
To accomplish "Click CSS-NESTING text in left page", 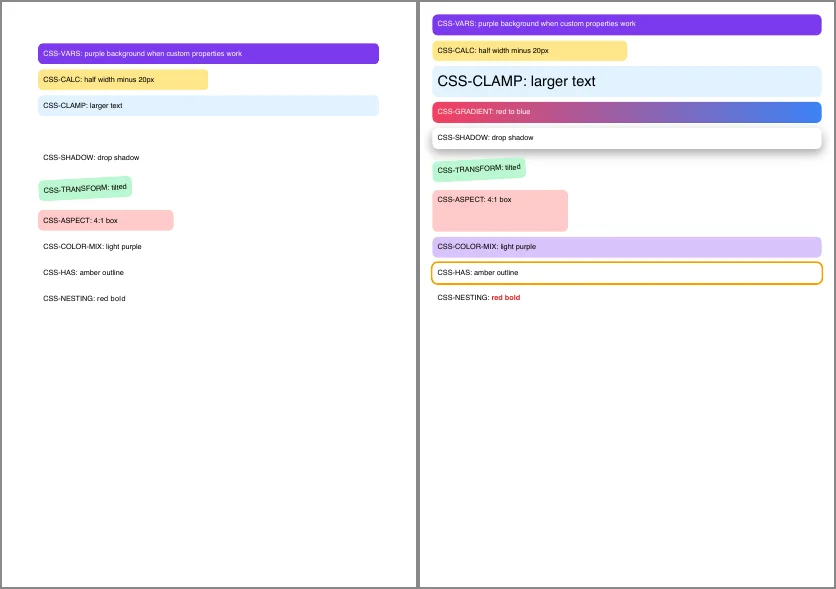I will [84, 298].
